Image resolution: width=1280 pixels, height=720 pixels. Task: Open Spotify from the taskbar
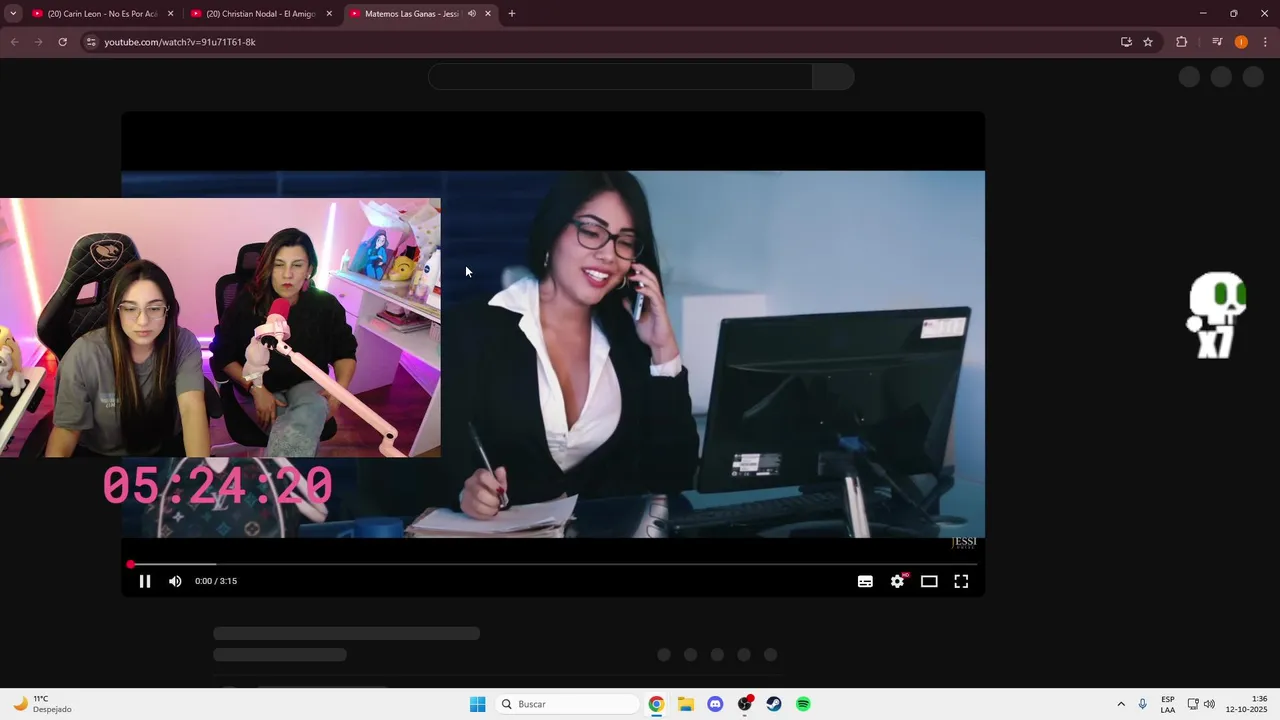click(x=803, y=704)
